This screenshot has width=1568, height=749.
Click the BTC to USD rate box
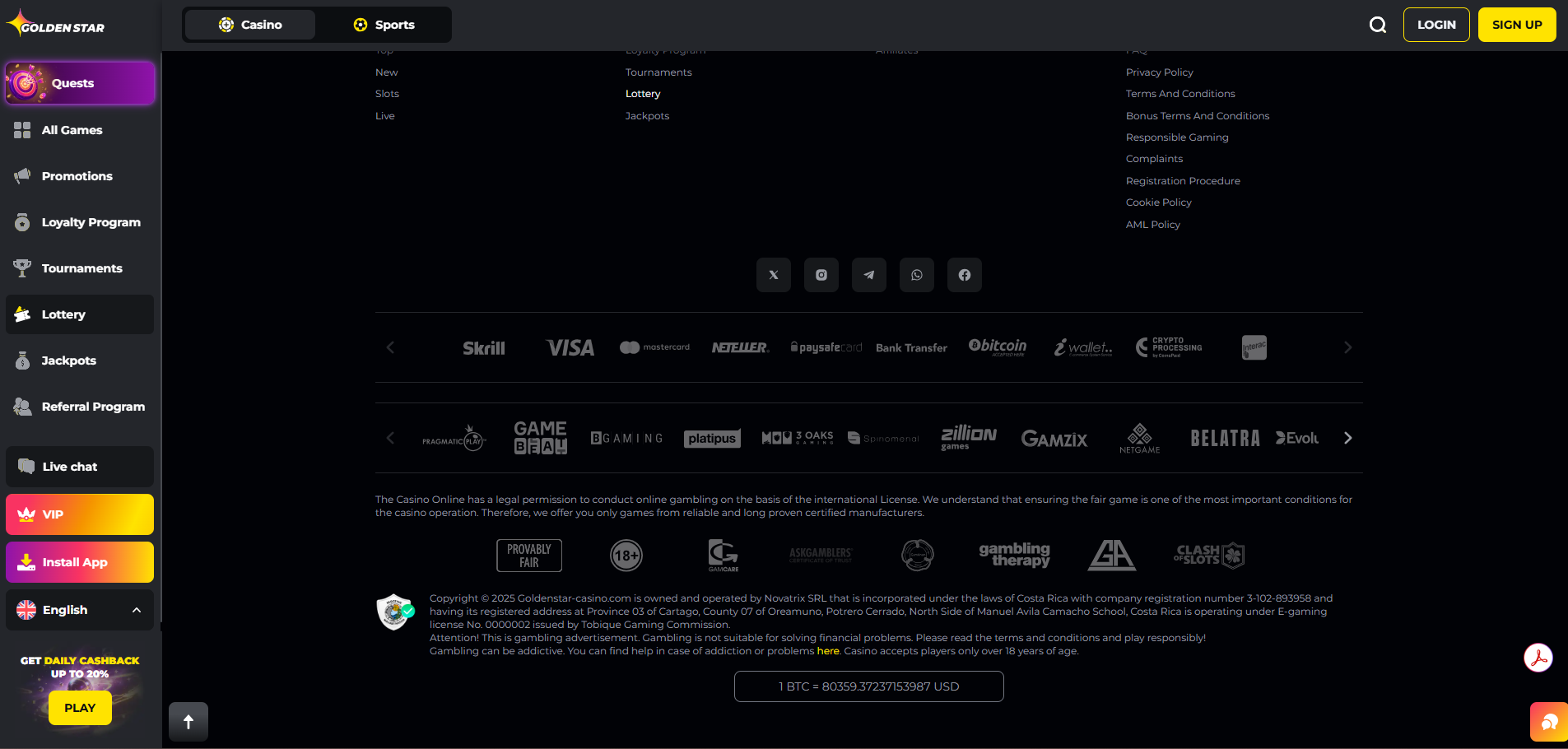(x=869, y=686)
